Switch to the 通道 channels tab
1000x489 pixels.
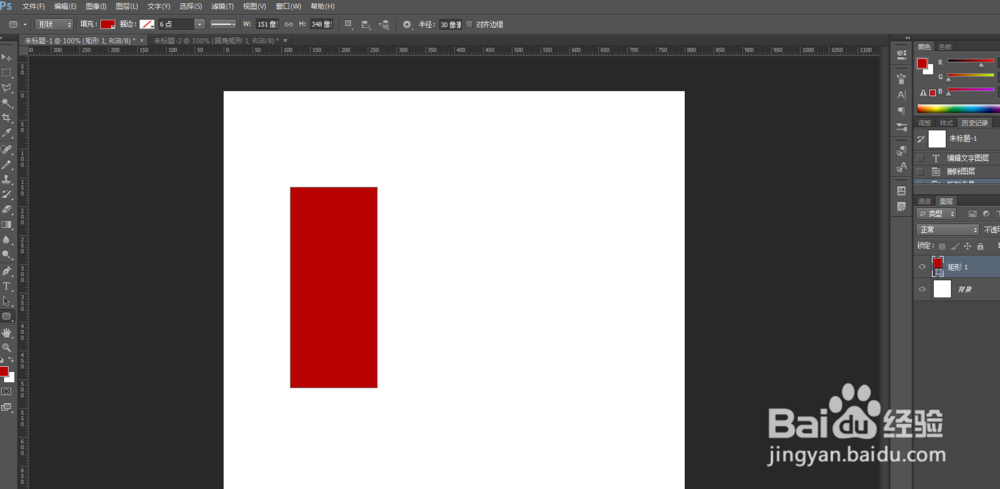(924, 201)
